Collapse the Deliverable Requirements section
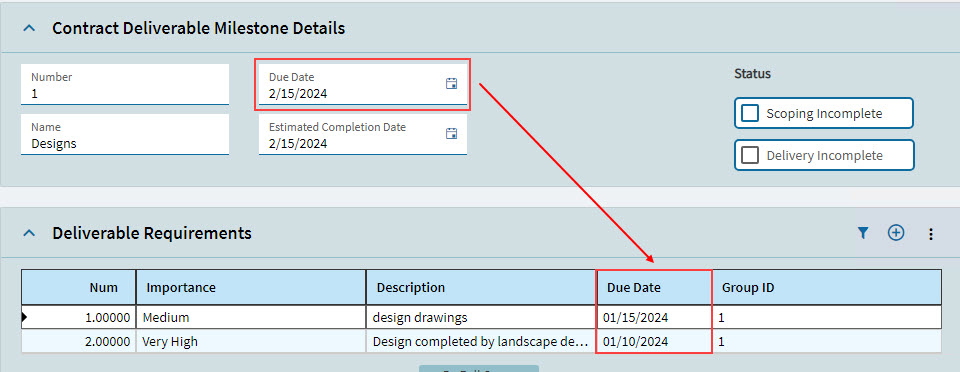This screenshot has width=960, height=372. [29, 233]
